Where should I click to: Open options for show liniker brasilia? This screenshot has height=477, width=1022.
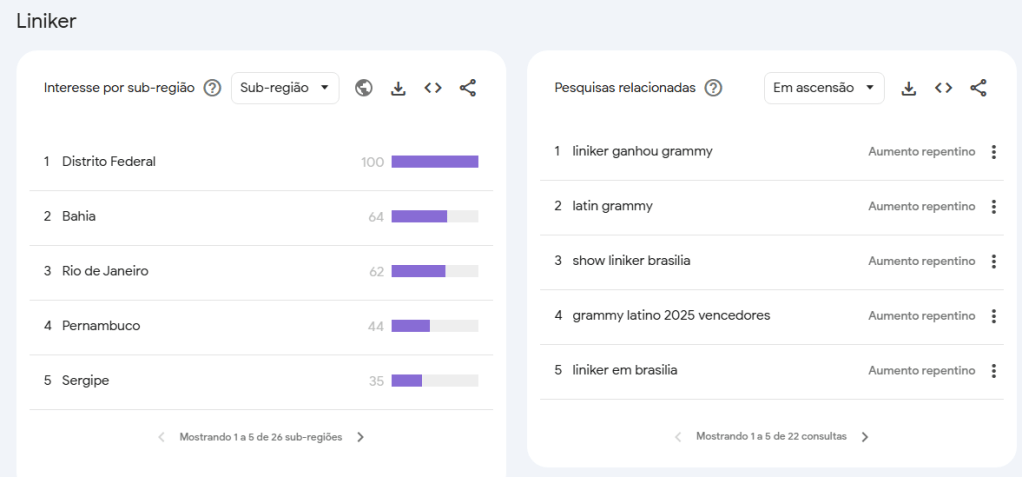click(993, 261)
